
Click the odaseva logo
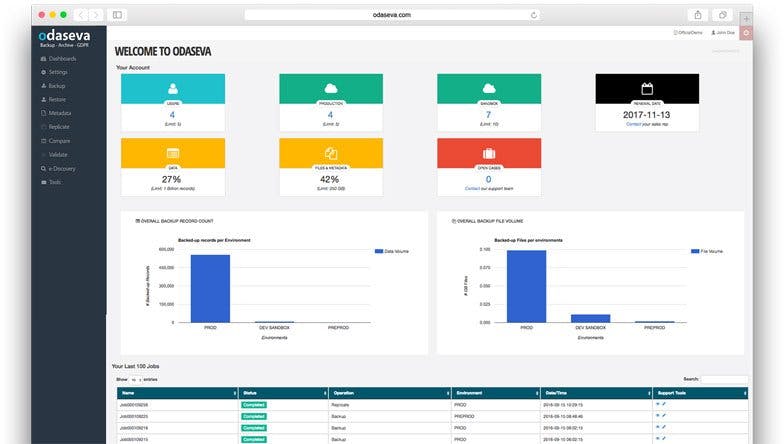[x=64, y=38]
